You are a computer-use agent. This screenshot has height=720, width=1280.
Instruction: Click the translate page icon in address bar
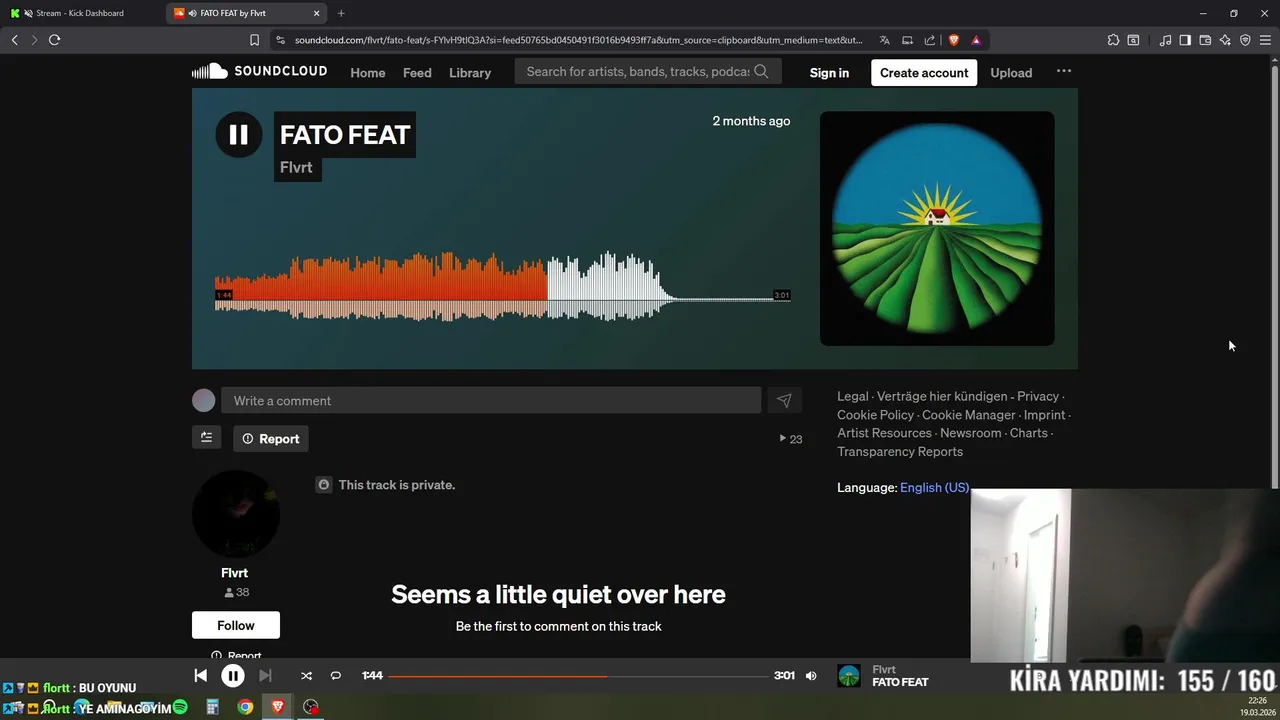click(x=884, y=40)
